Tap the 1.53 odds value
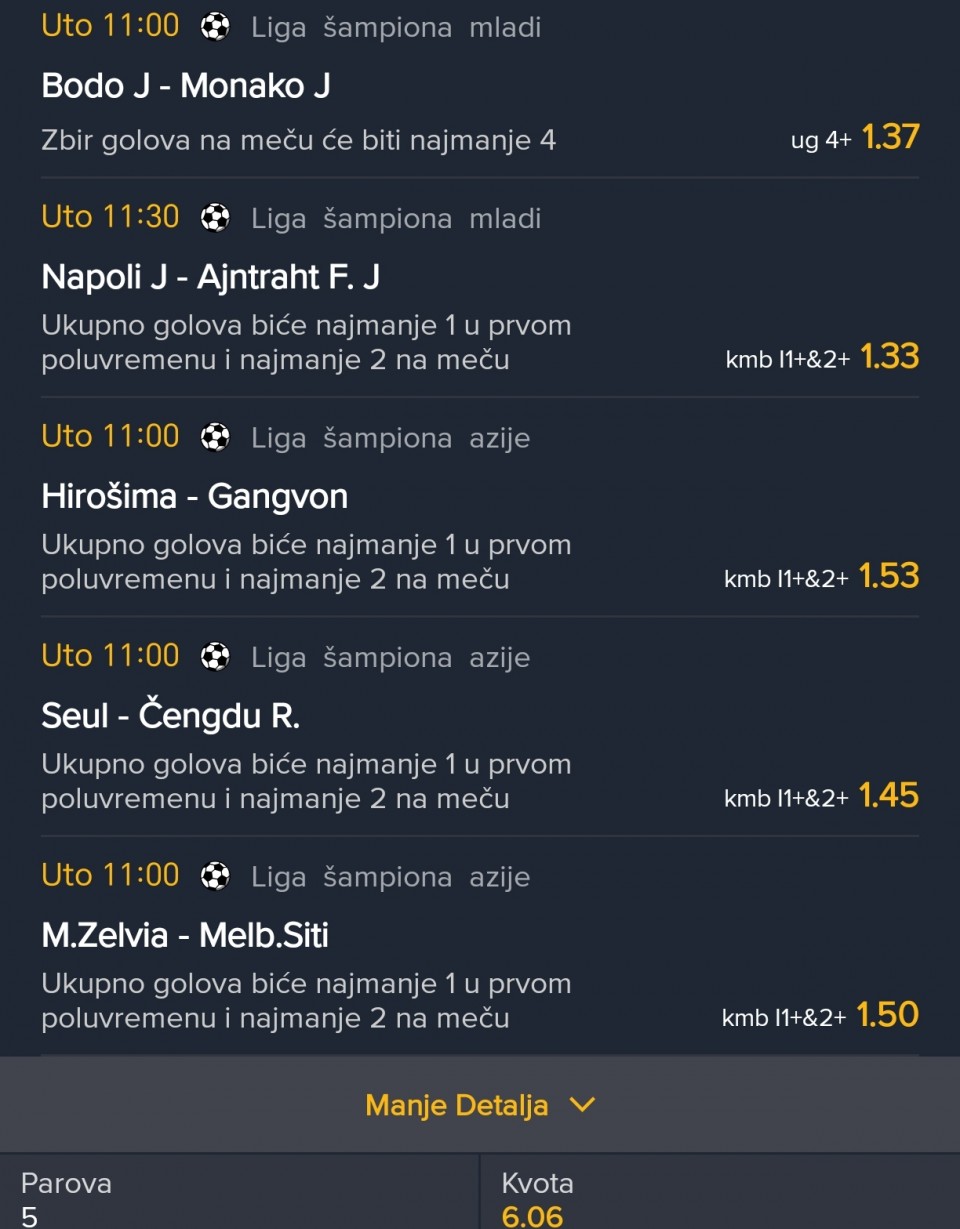Screen dimensions: 960x1229 coord(889,576)
